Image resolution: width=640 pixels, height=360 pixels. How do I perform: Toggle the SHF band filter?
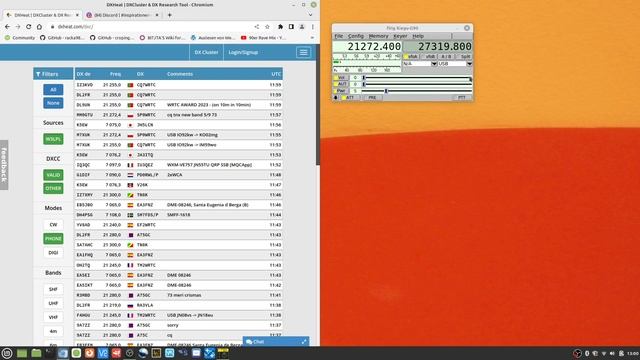point(53,289)
